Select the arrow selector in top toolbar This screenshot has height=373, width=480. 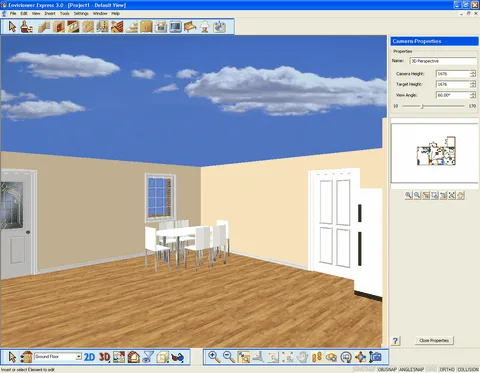pos(12,27)
